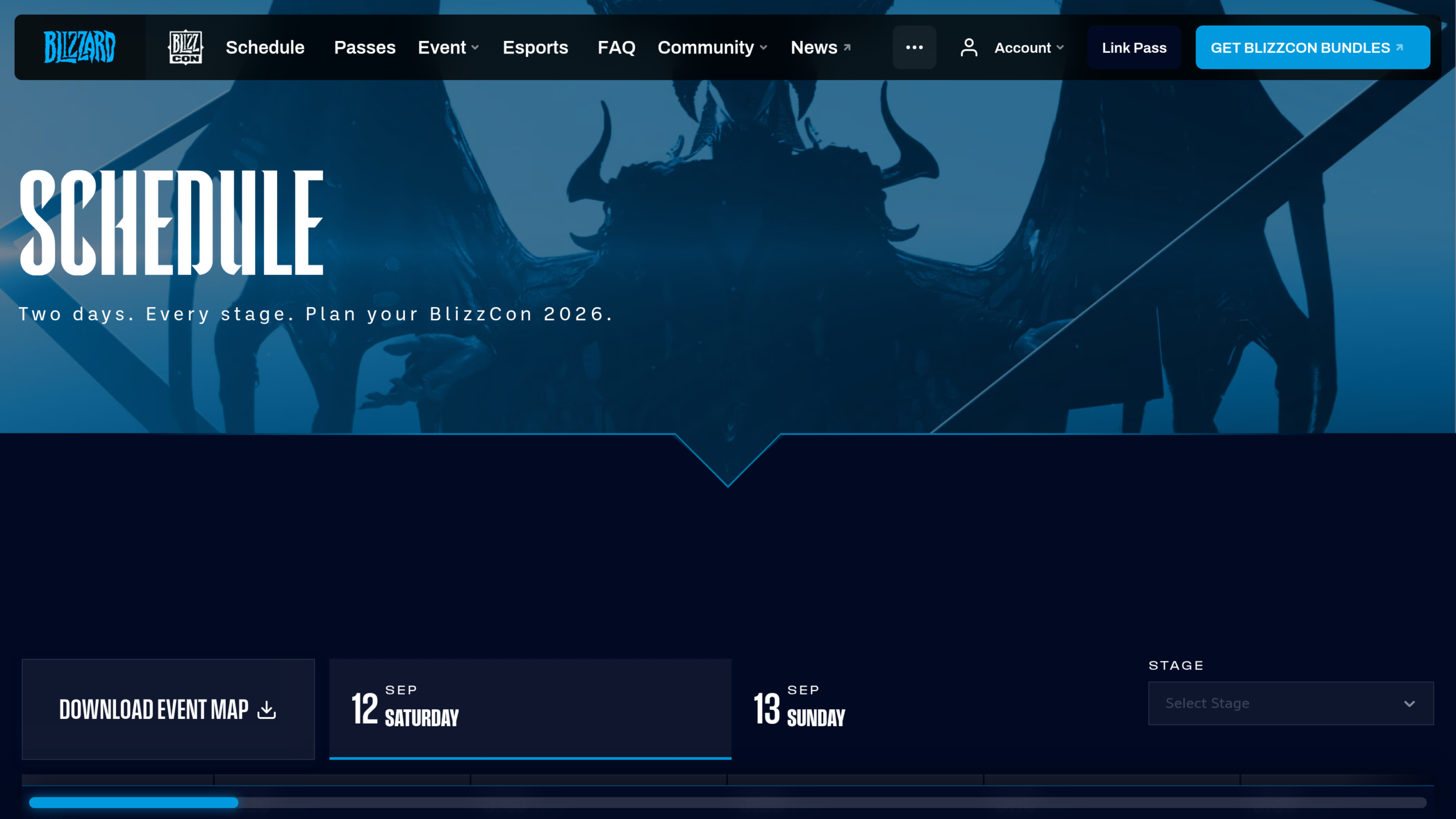Select the 12 Sep Saturday tab
Screen dimensions: 1456x819
[x=530, y=709]
